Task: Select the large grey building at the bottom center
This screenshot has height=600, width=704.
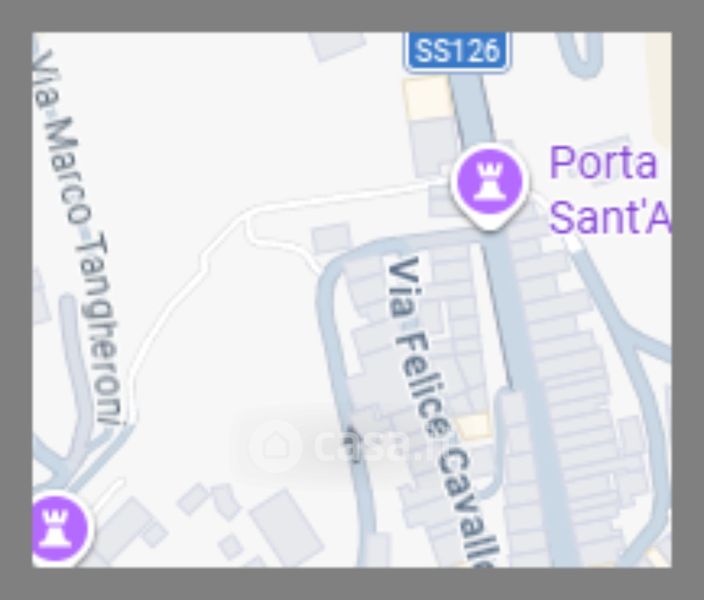Action: (x=286, y=526)
